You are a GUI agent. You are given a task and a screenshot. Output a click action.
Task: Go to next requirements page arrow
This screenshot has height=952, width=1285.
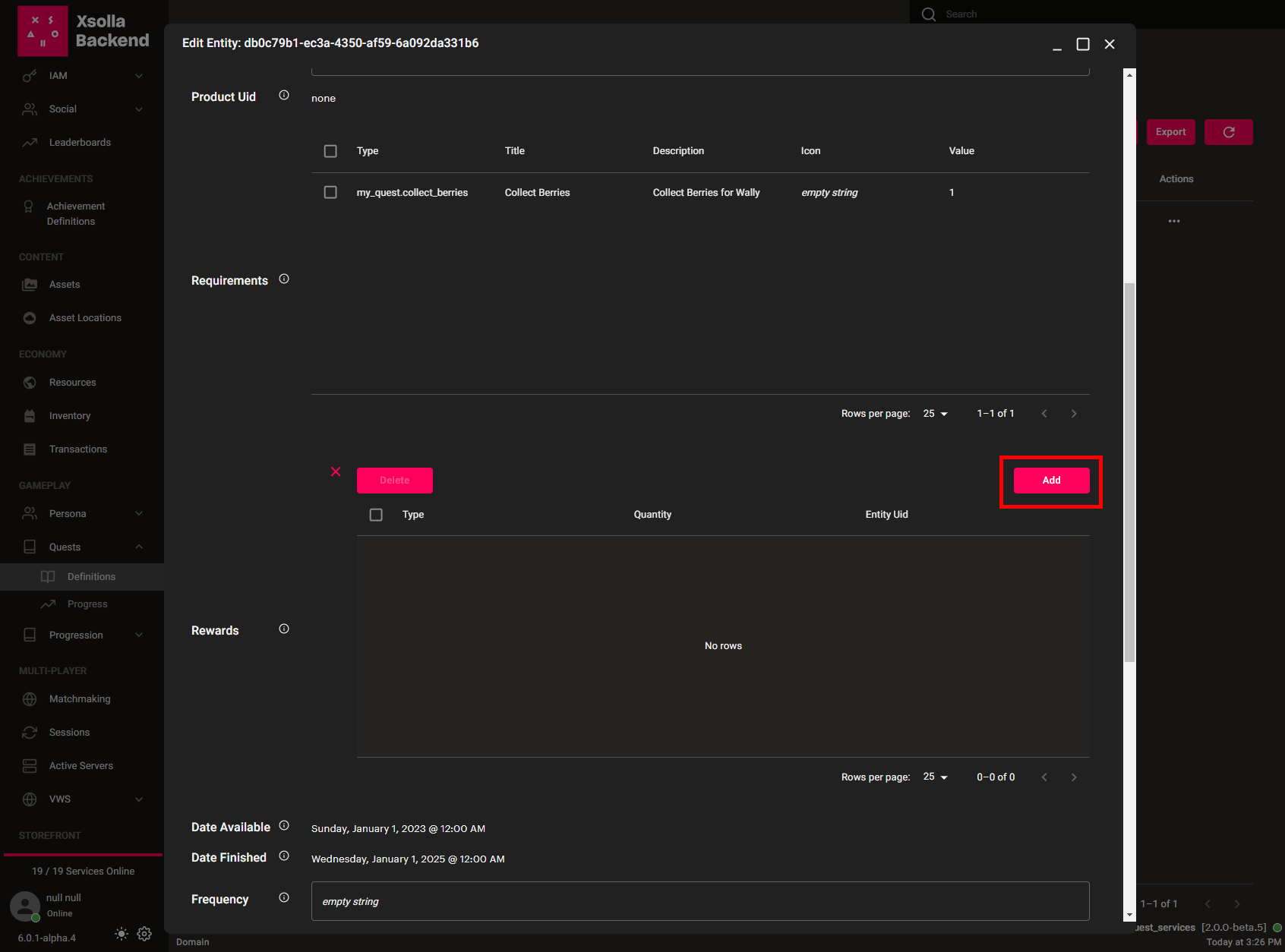pyautogui.click(x=1074, y=414)
